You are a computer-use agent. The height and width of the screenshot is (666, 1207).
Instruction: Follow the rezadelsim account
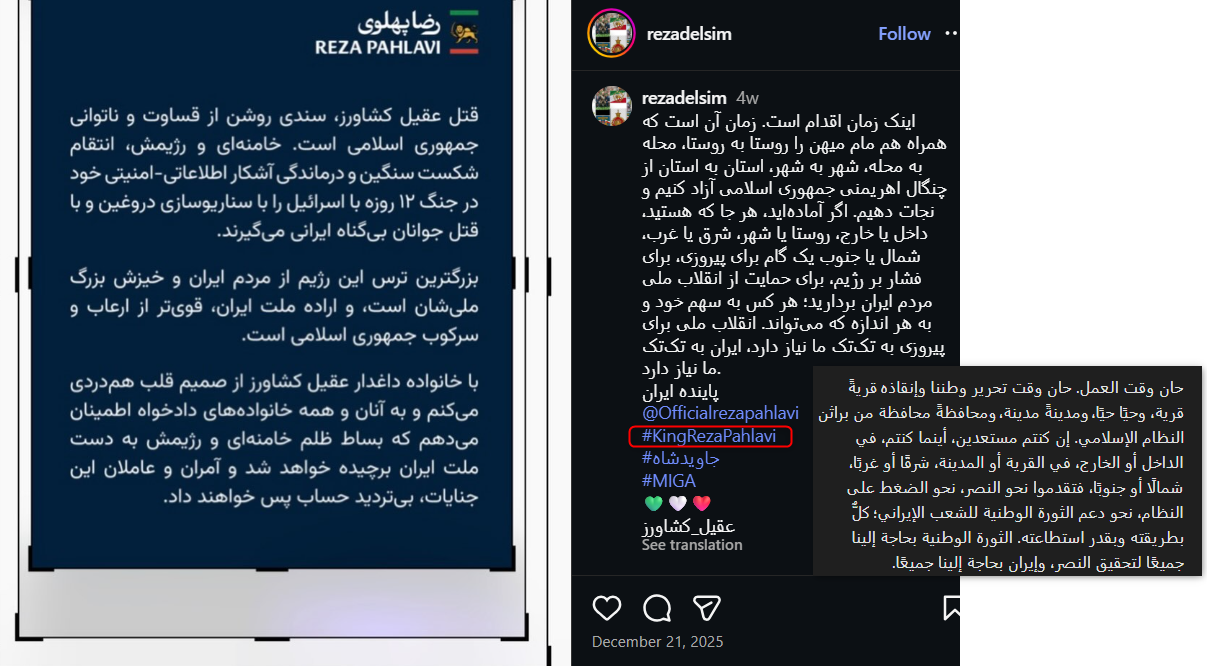point(904,34)
